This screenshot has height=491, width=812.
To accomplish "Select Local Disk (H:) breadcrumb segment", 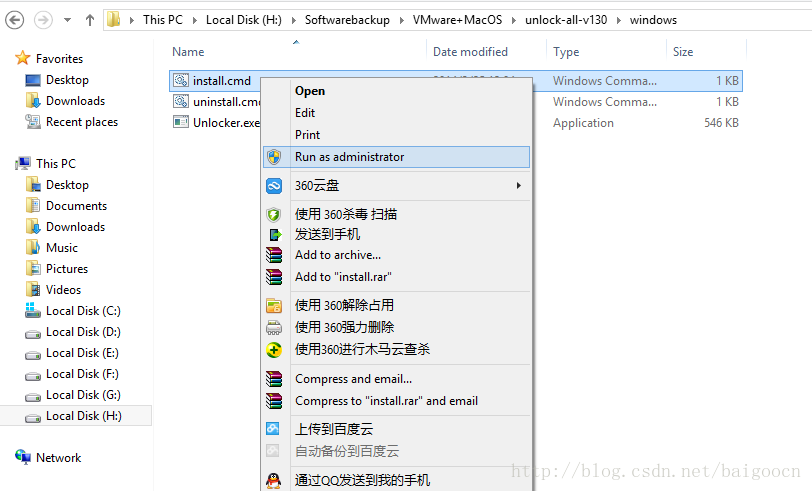I will (x=244, y=20).
